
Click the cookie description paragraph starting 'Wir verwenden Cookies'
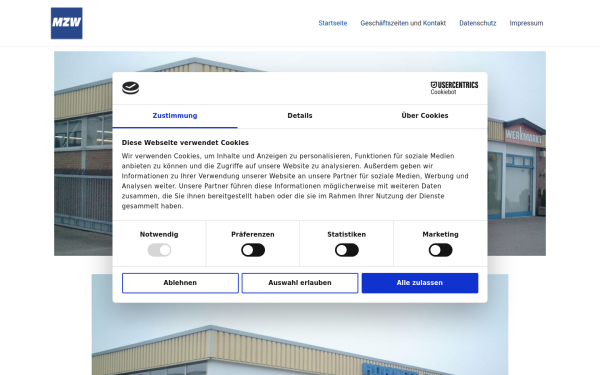(295, 181)
